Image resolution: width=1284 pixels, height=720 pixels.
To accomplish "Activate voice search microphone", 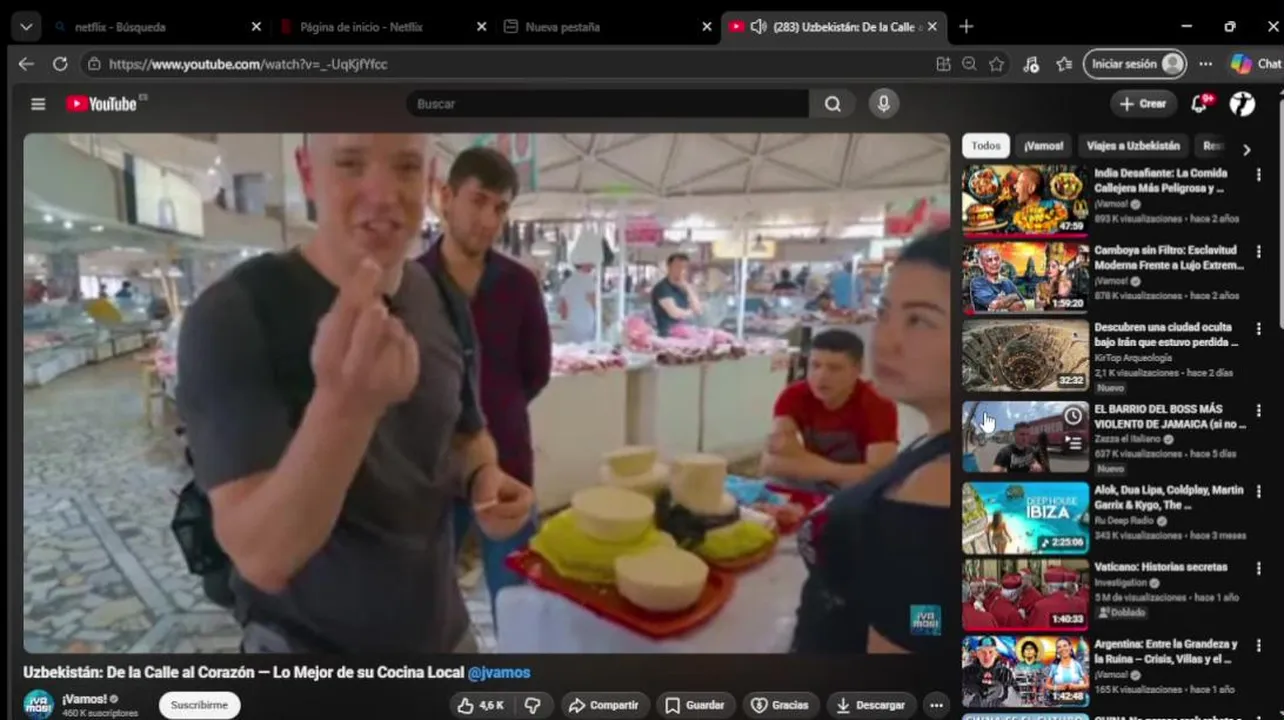I will [x=883, y=104].
